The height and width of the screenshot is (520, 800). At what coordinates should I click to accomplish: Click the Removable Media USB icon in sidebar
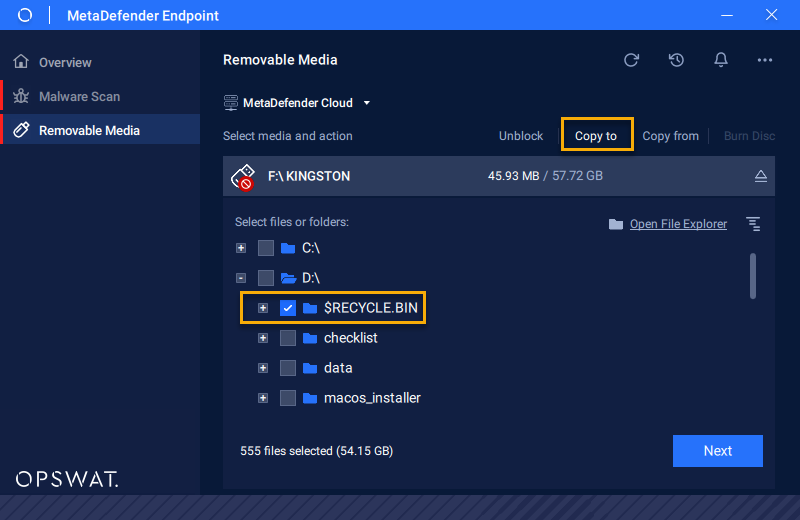click(21, 130)
